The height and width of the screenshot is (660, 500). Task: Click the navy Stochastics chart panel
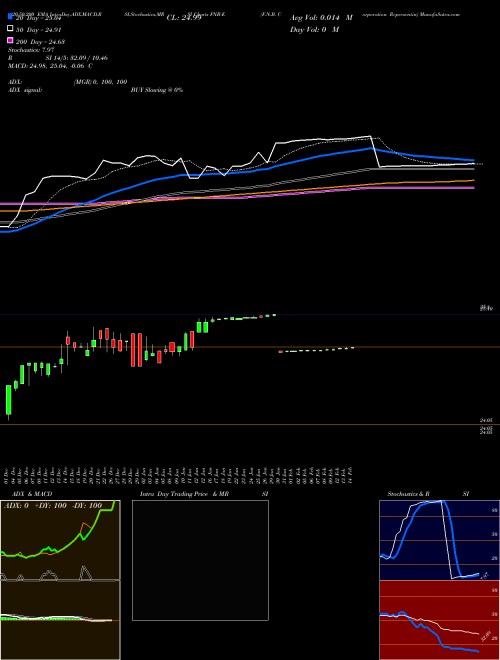(x=440, y=540)
